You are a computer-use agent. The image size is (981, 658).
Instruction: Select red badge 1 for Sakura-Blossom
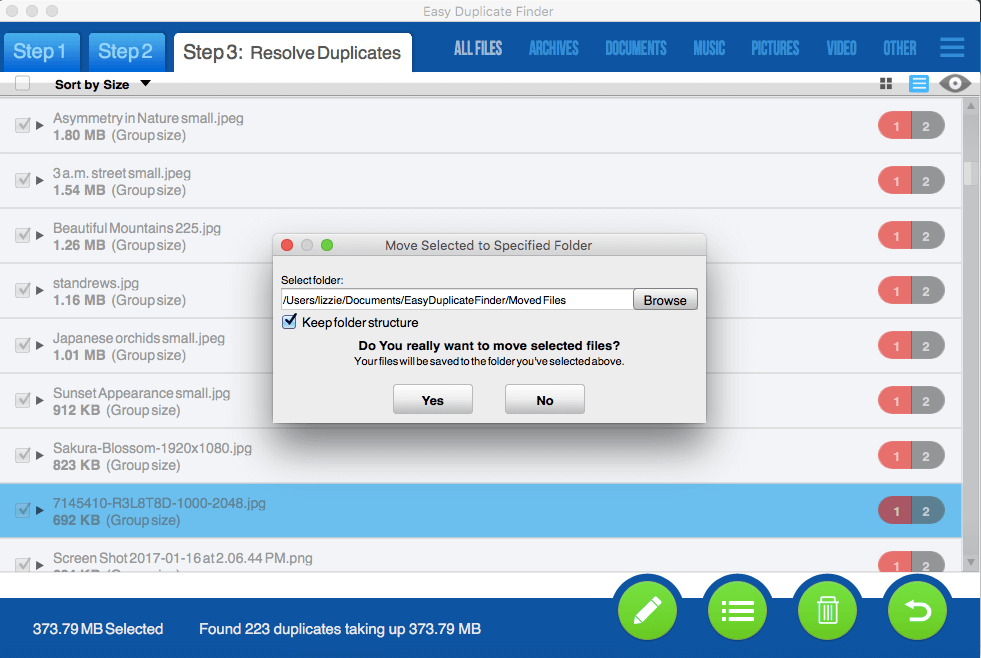coord(895,456)
